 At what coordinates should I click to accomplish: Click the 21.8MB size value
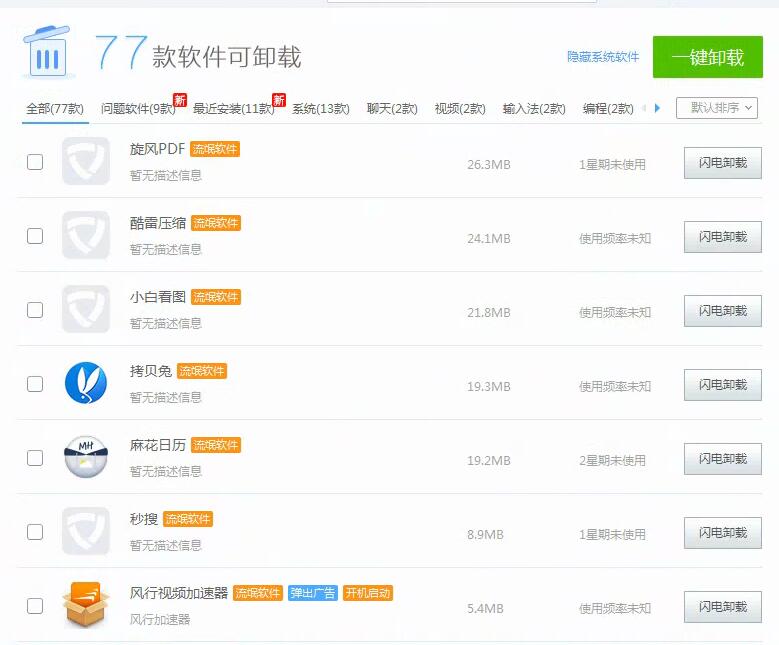click(x=489, y=313)
